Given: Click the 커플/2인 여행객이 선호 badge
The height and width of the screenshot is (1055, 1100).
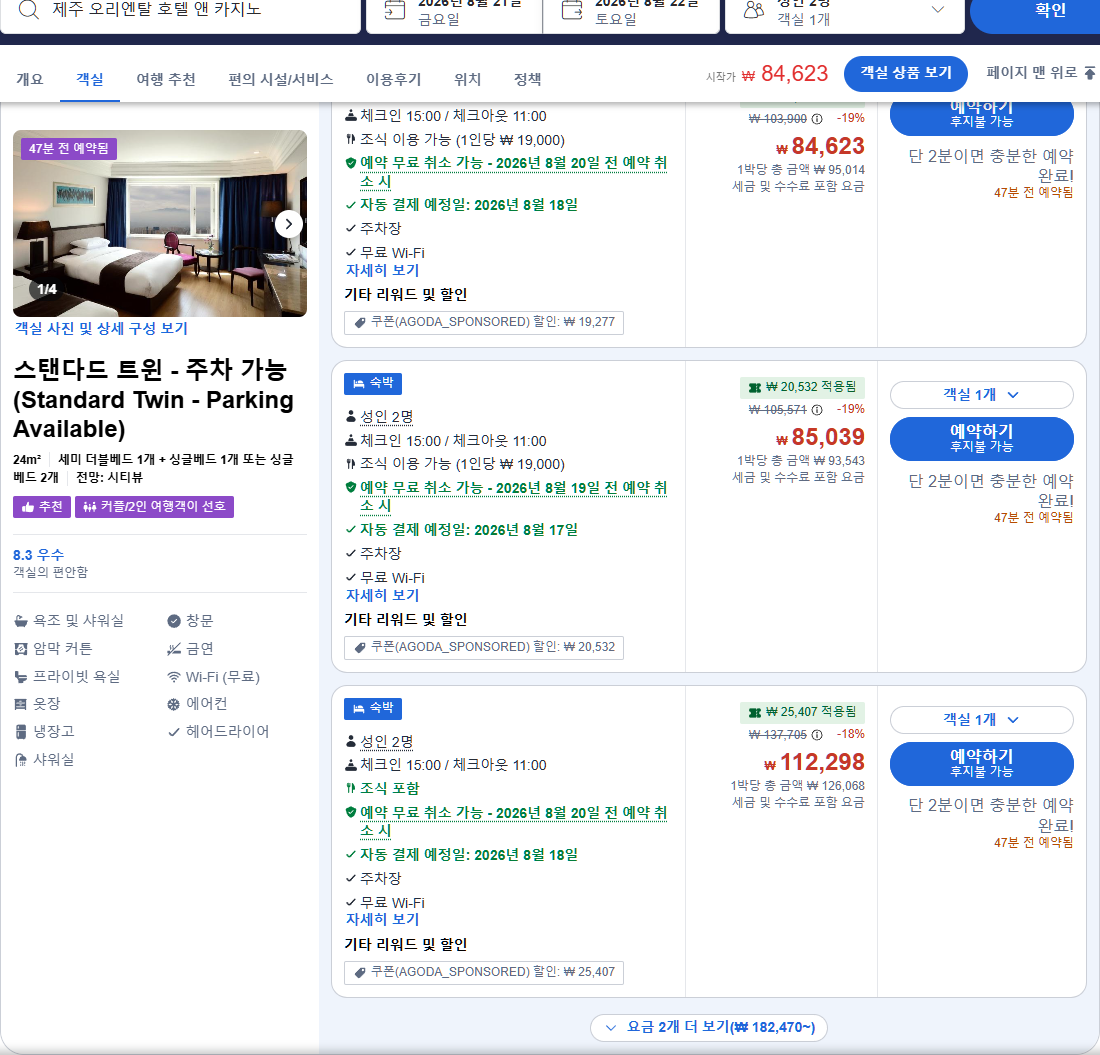Looking at the screenshot, I should pyautogui.click(x=154, y=506).
